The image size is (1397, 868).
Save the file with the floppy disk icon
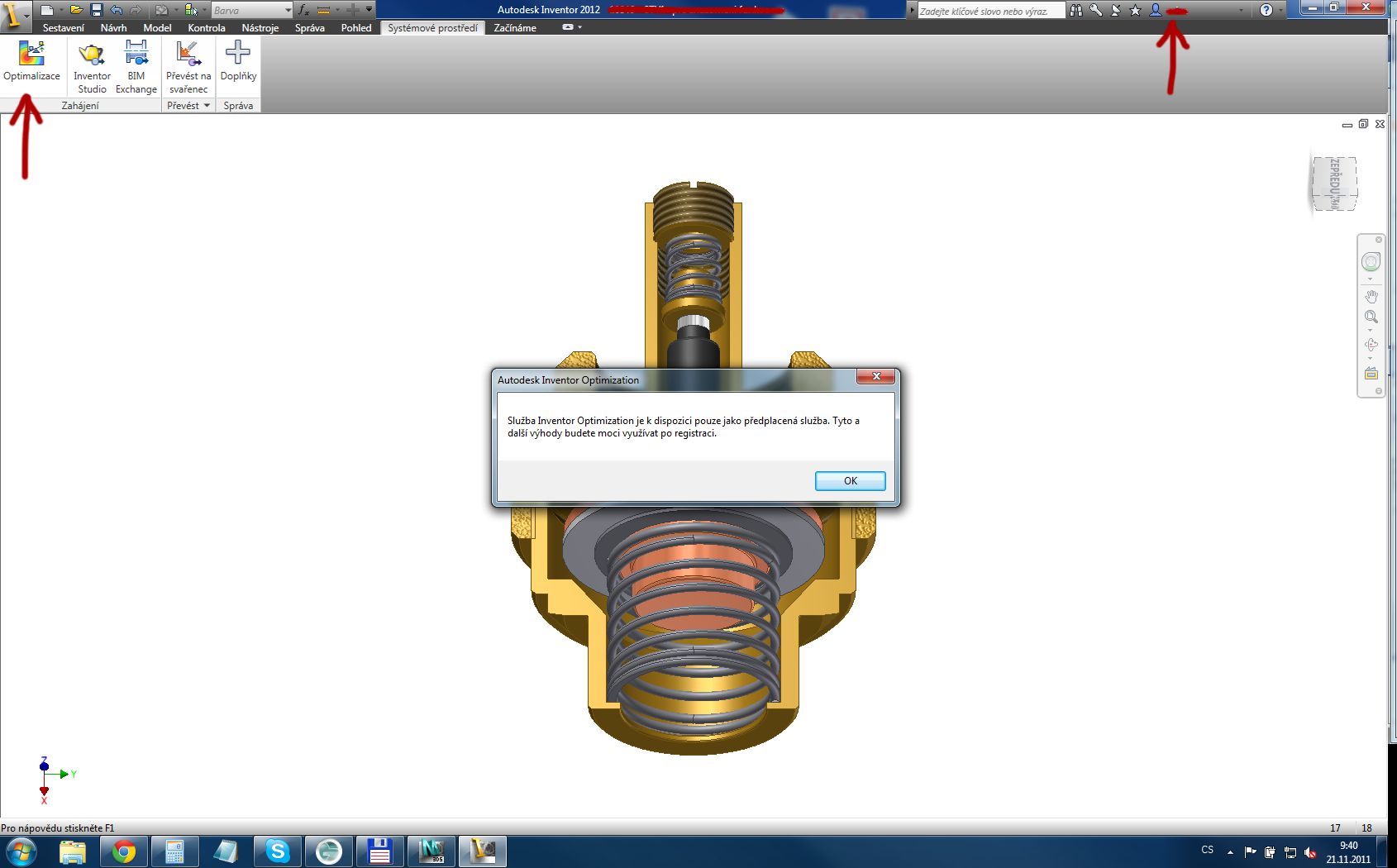(x=96, y=10)
